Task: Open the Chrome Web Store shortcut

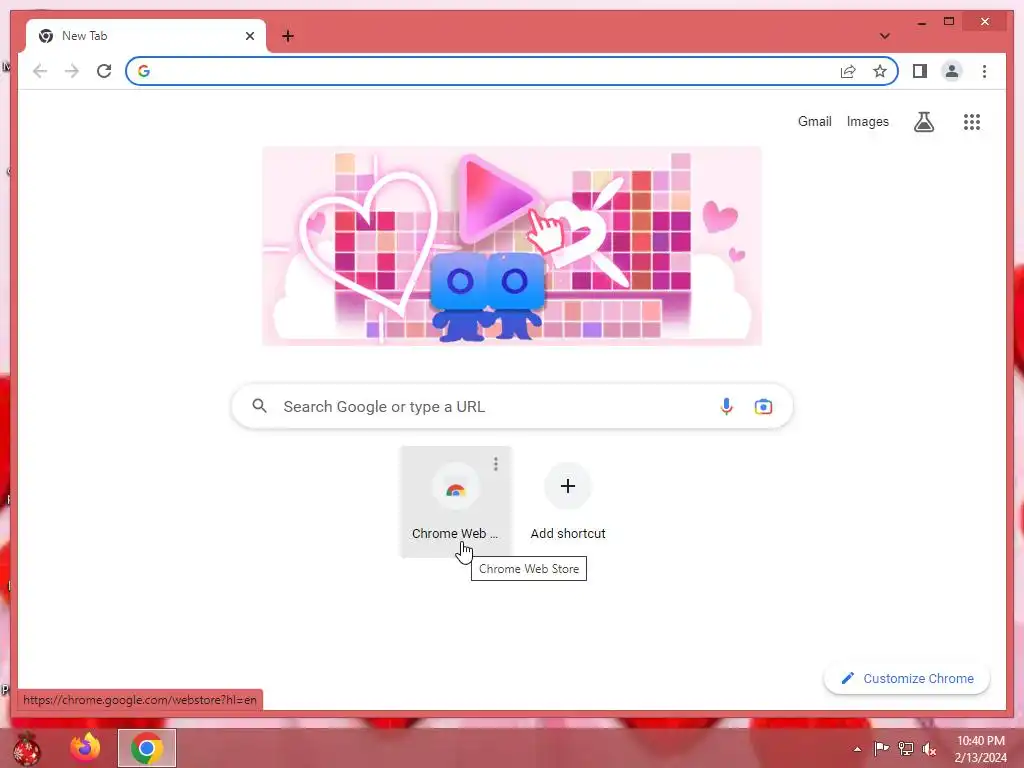Action: [455, 502]
